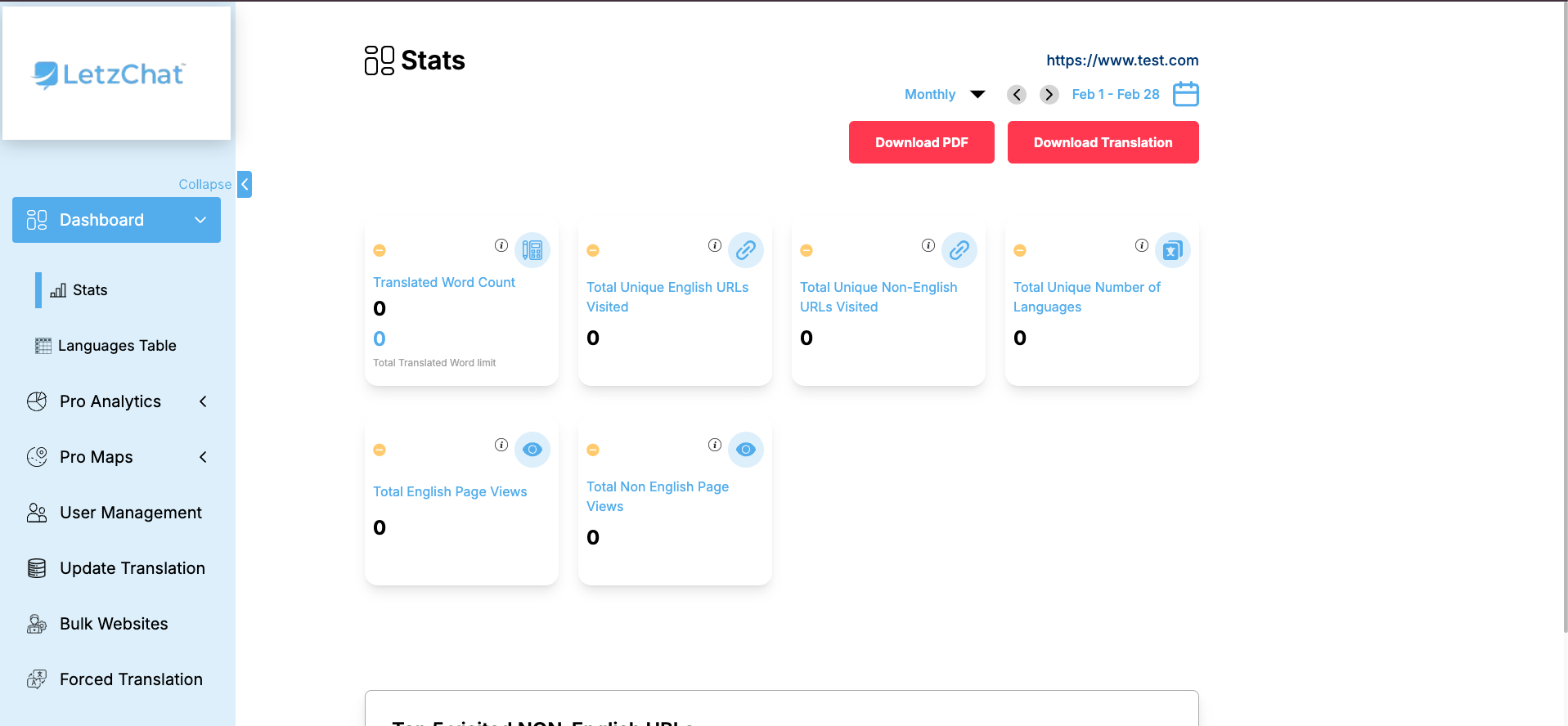Click info icon on Translated Word Count card
Screen dimensions: 1568x726
pyautogui.click(x=501, y=245)
